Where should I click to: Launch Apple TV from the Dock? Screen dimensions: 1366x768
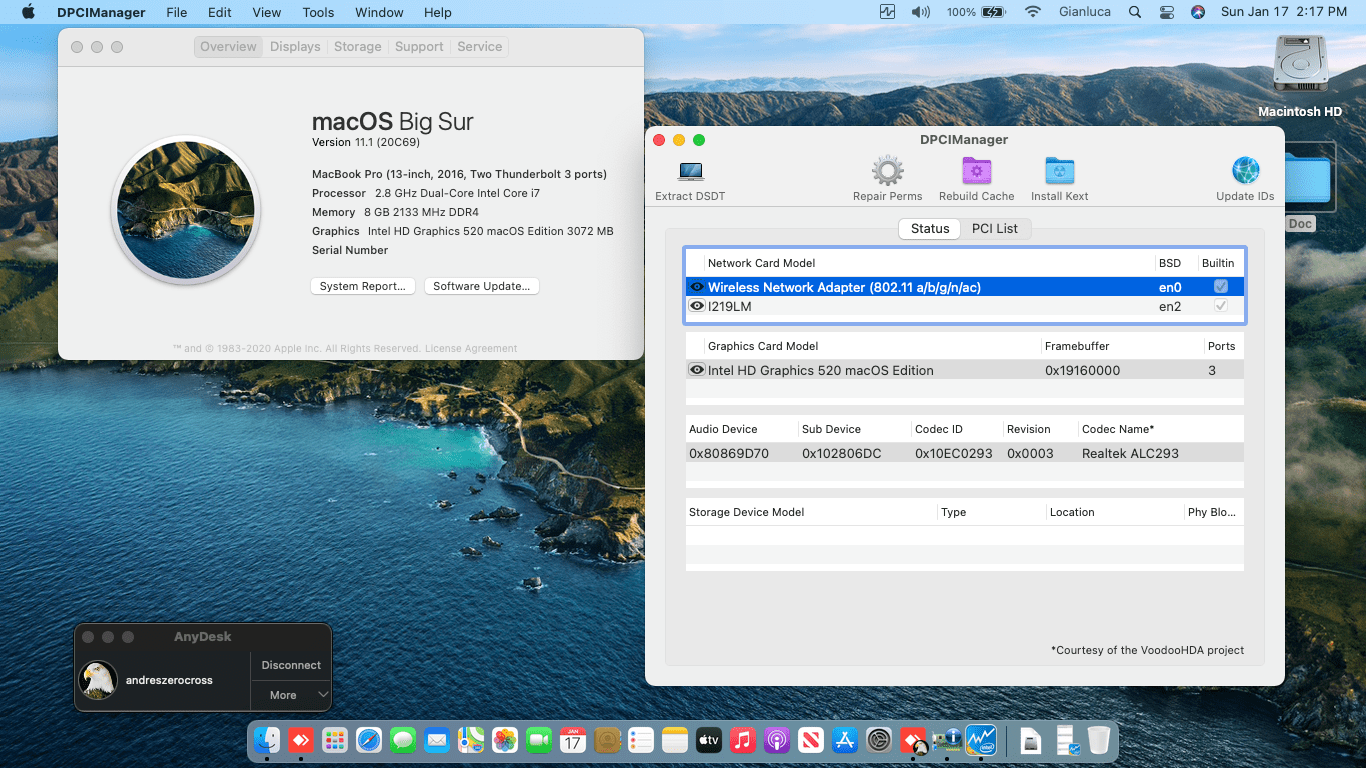coord(709,740)
